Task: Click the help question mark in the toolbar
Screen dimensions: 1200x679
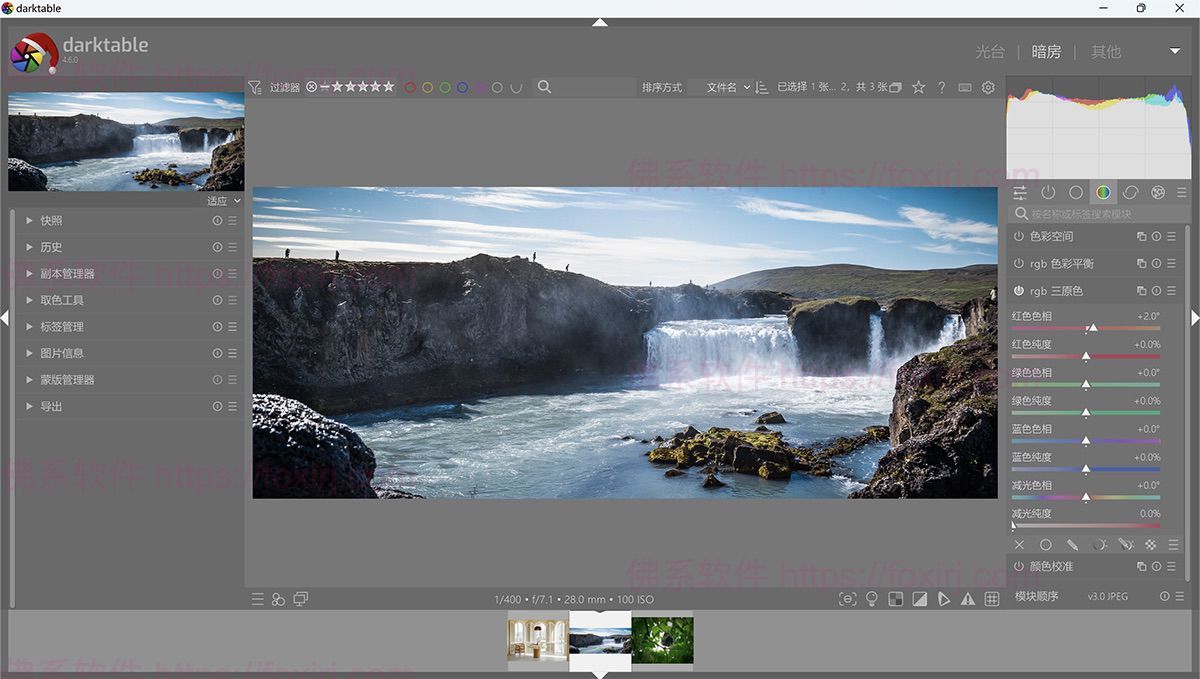Action: pos(941,87)
